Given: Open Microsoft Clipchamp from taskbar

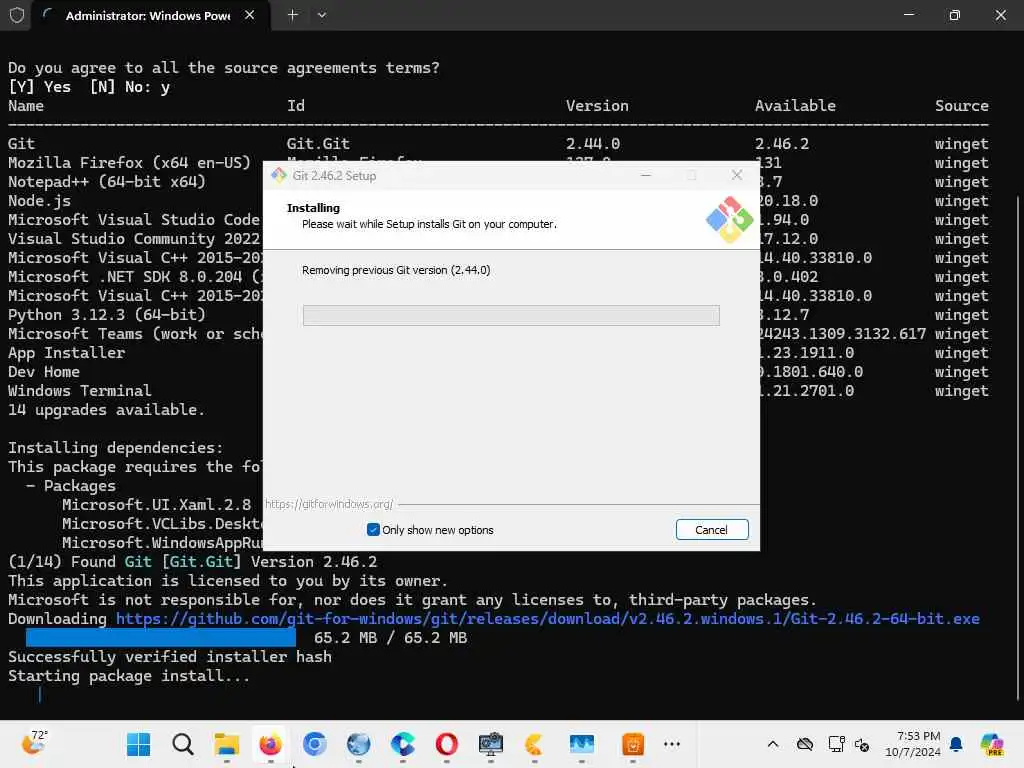Looking at the screenshot, I should click(402, 744).
